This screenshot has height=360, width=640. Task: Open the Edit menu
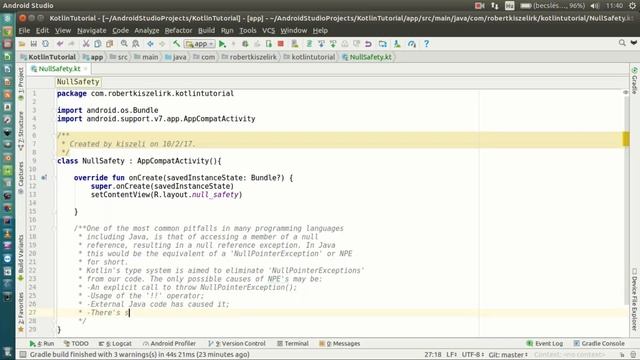point(42,31)
